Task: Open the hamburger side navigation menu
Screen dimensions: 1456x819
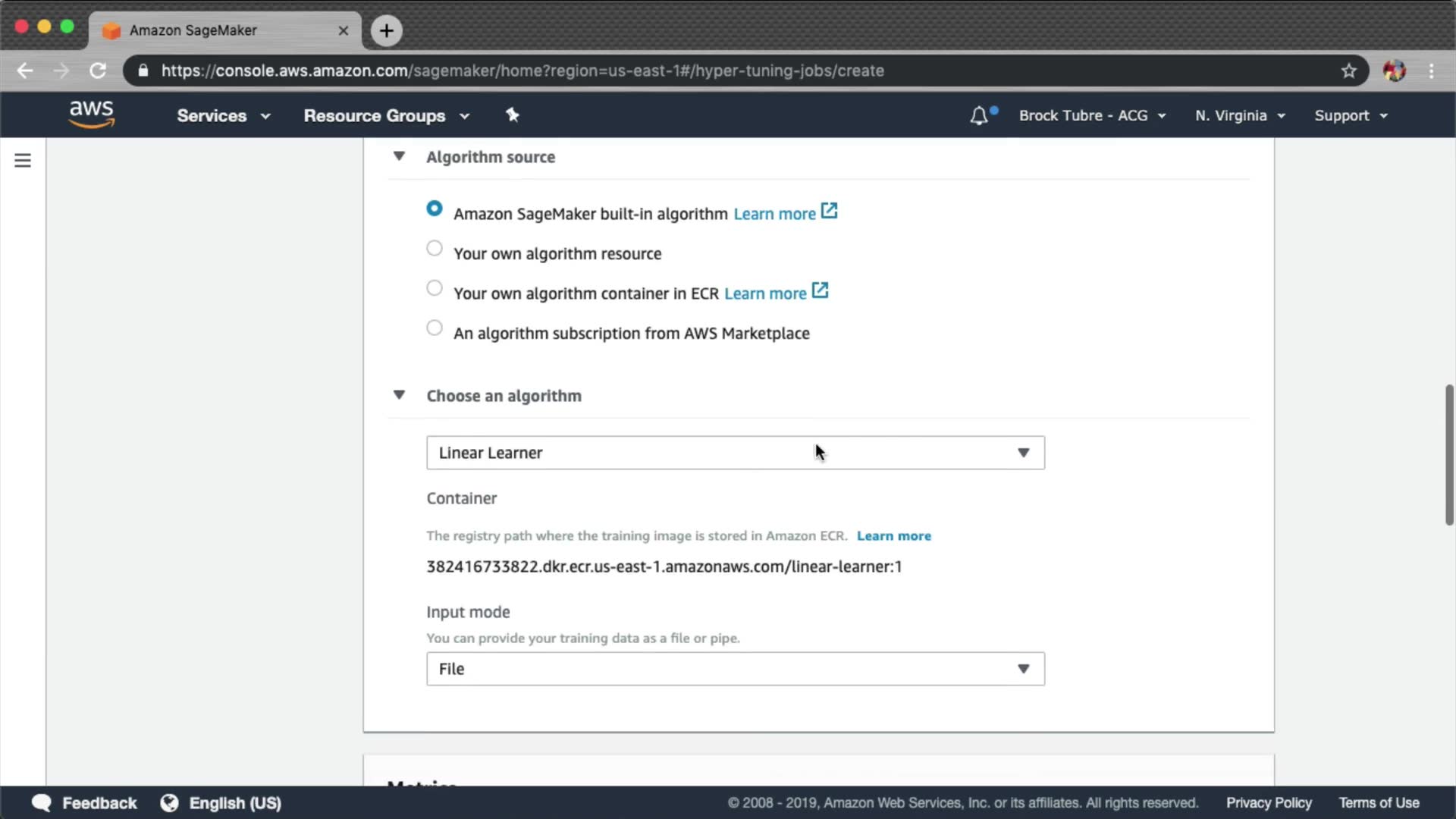Action: (23, 161)
